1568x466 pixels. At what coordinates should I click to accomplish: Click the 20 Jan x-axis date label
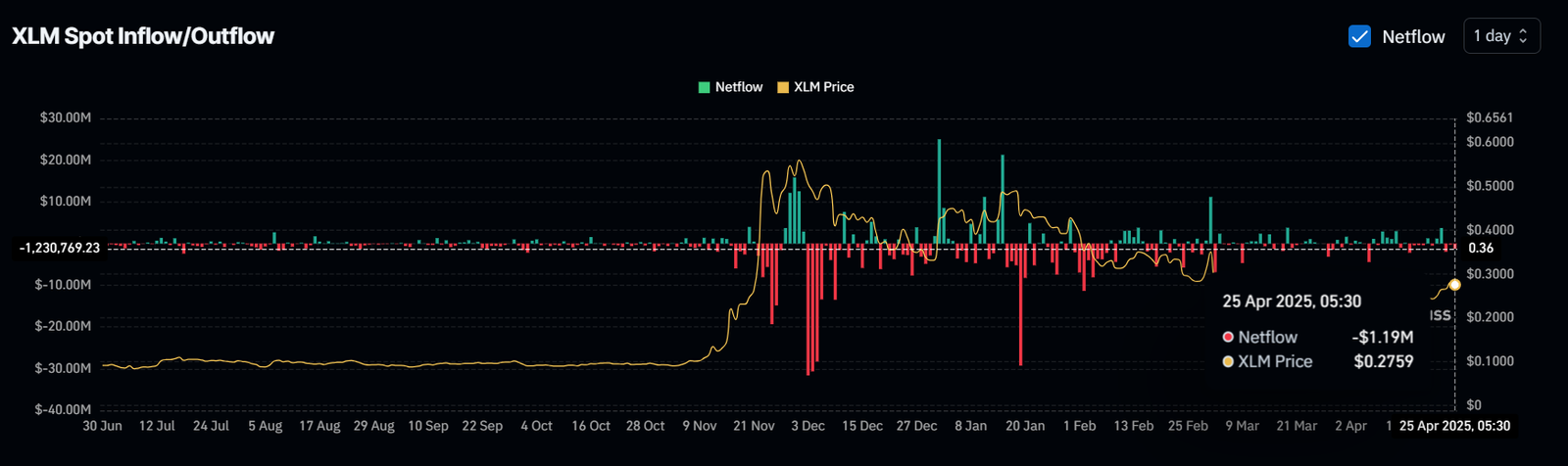point(1025,426)
